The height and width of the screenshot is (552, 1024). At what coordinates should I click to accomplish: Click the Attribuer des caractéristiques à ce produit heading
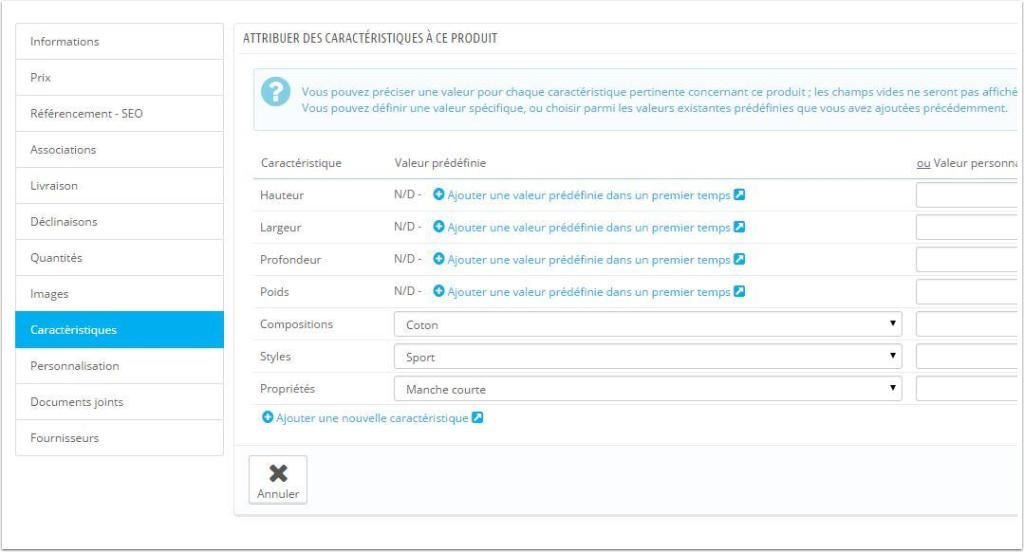[x=370, y=39]
